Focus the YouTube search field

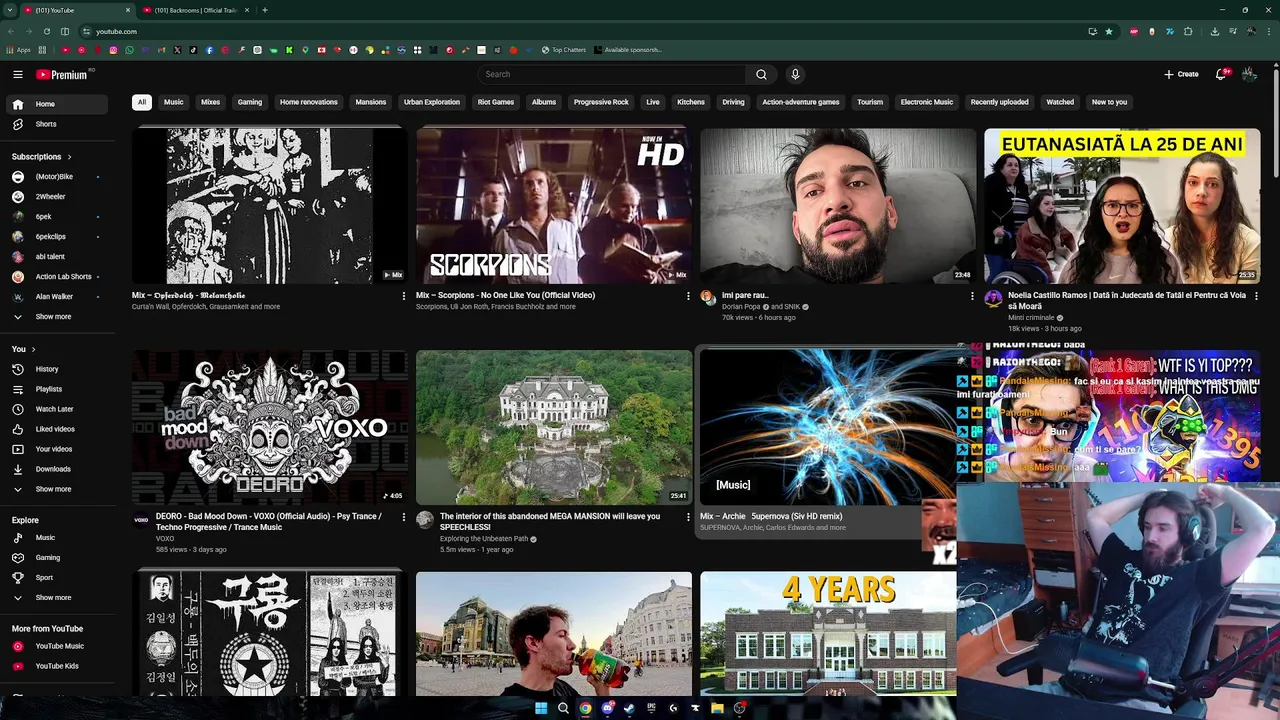(x=612, y=74)
